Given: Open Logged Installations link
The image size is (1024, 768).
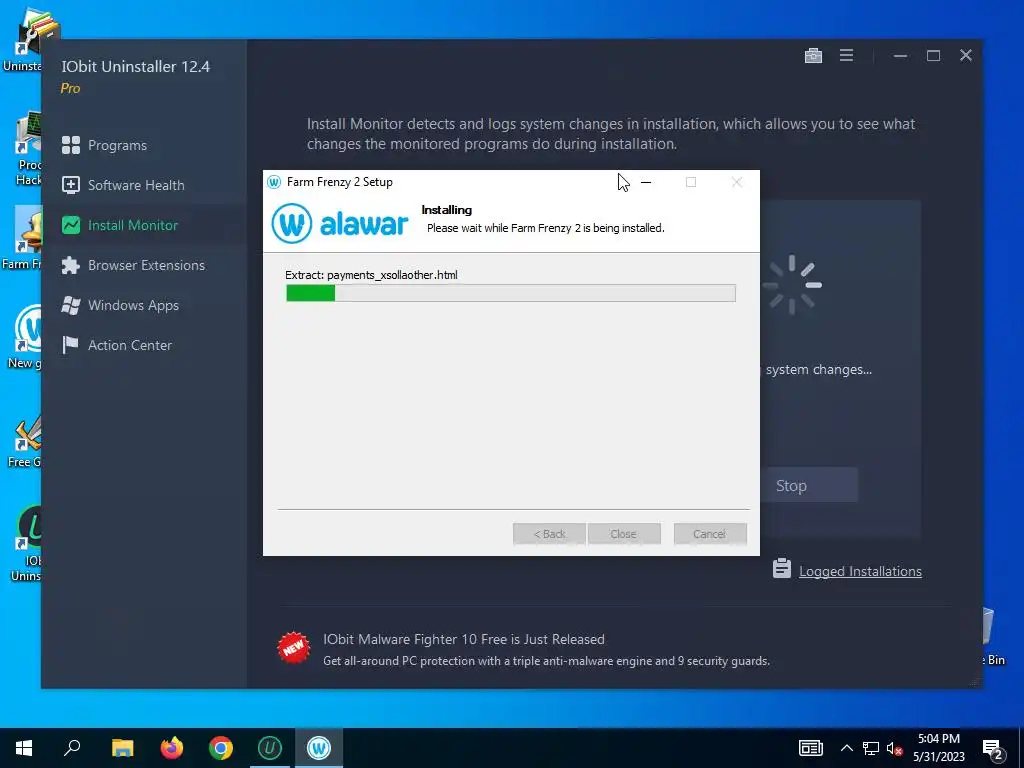Looking at the screenshot, I should pyautogui.click(x=860, y=571).
